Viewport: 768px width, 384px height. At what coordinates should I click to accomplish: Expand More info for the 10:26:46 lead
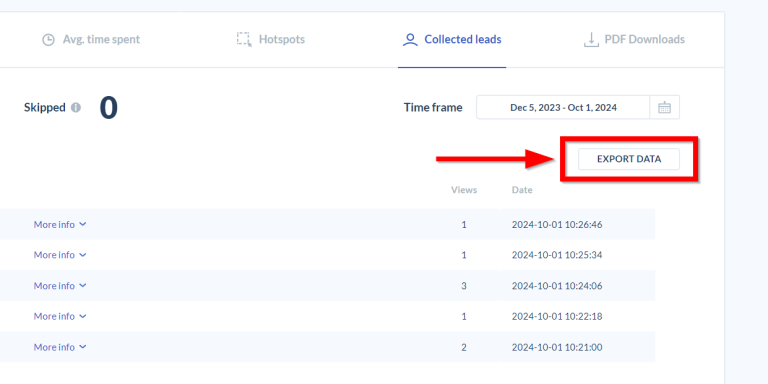pos(60,224)
